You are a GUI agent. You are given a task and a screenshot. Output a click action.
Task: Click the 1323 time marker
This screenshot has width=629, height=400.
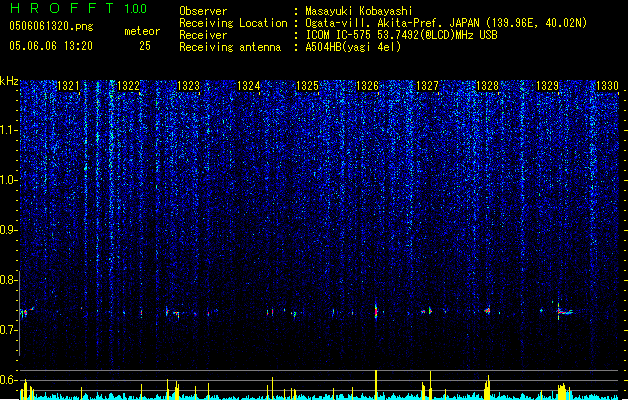point(189,86)
